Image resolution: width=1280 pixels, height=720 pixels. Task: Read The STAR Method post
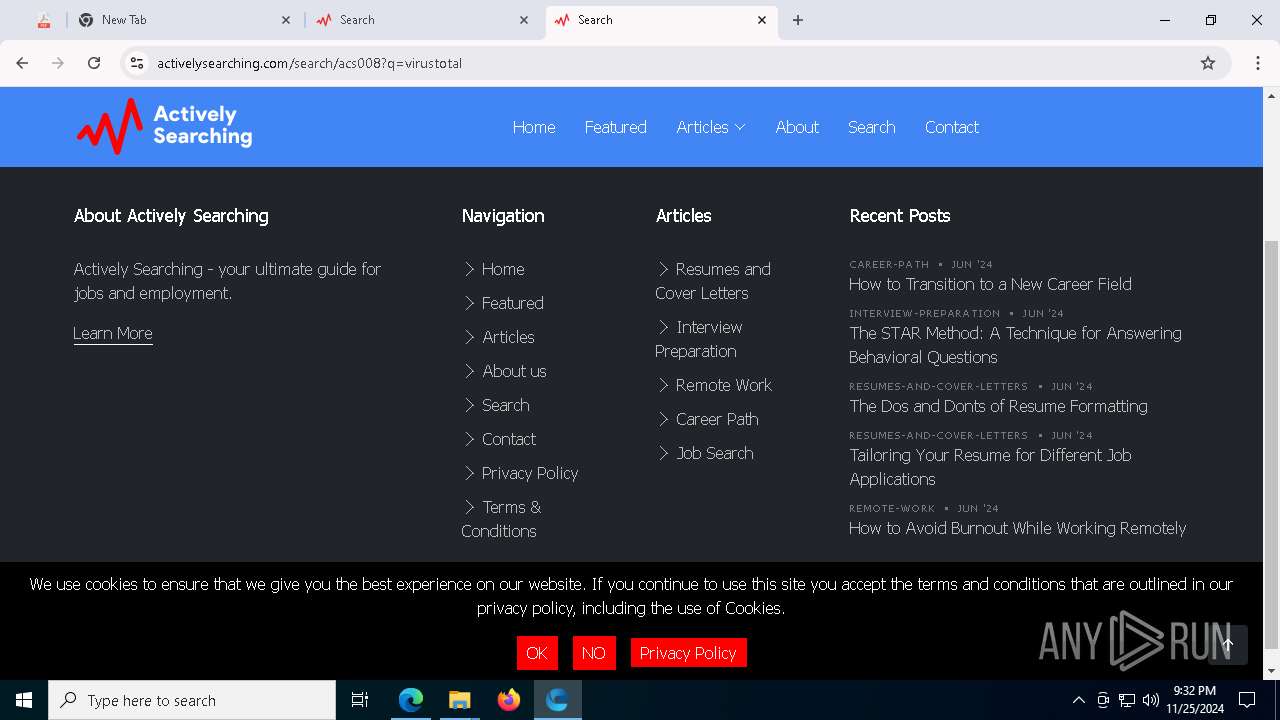point(1015,345)
